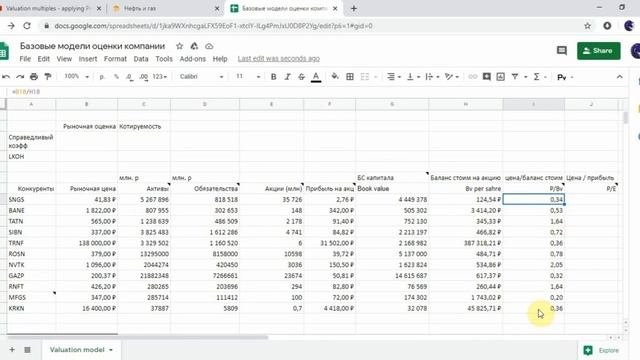
Task: Format as currency rubles
Action: point(102,77)
